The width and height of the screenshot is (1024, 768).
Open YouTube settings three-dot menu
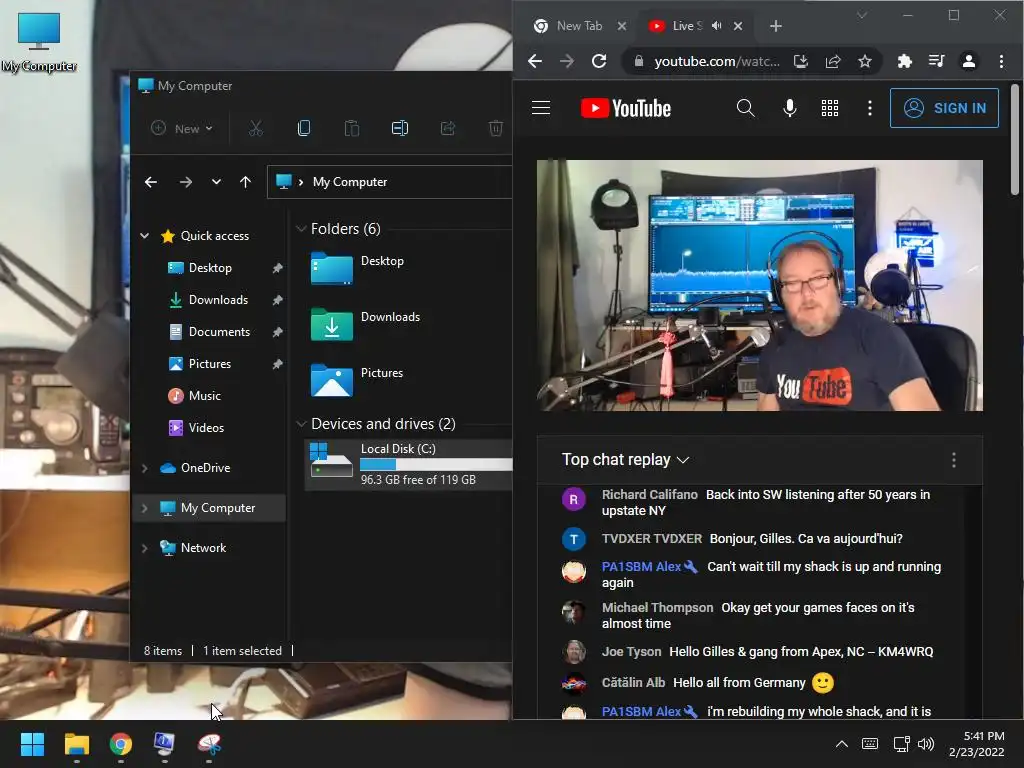tap(869, 108)
